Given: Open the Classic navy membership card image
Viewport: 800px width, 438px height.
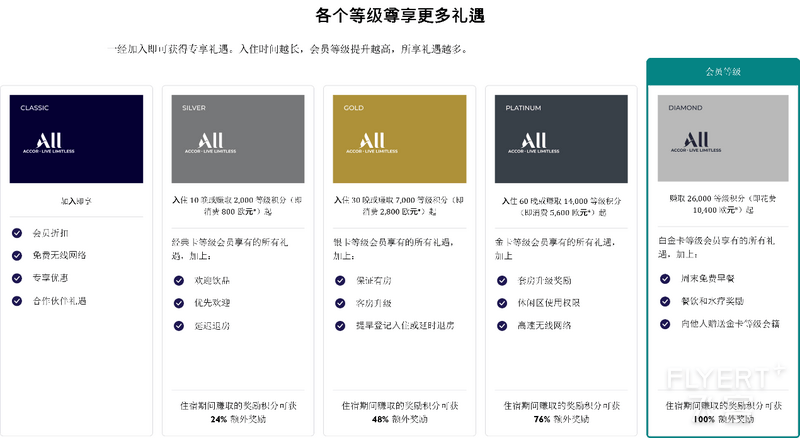Looking at the screenshot, I should pos(77,139).
